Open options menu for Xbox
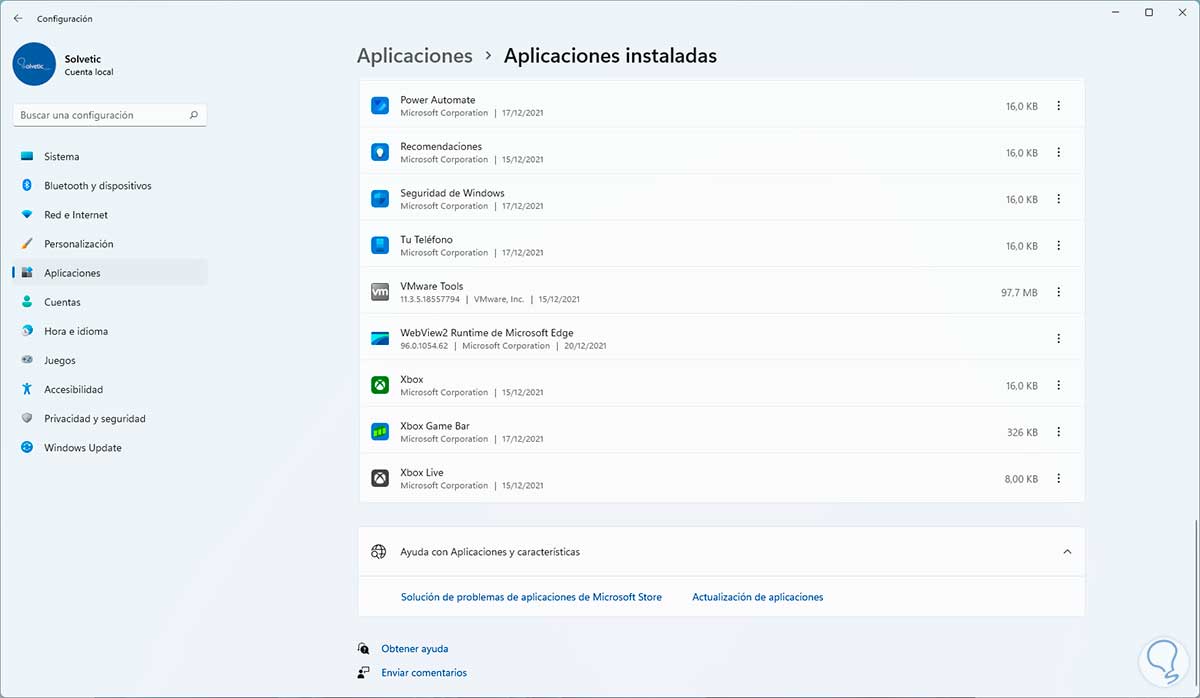This screenshot has height=698, width=1200. (x=1059, y=385)
